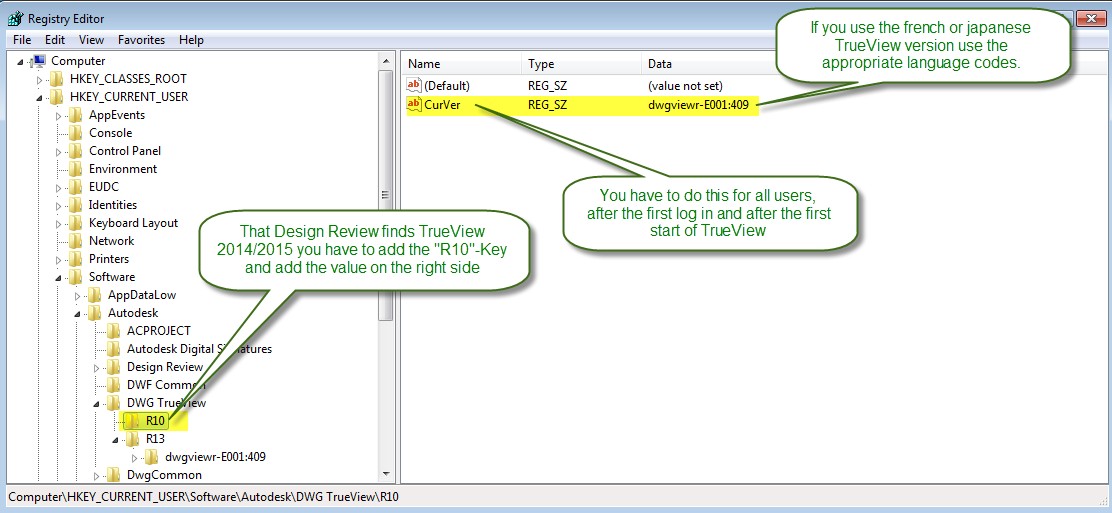Expand the HKEY_CLASSES_ROOT node
Viewport: 1112px width, 513px height.
tap(40, 79)
